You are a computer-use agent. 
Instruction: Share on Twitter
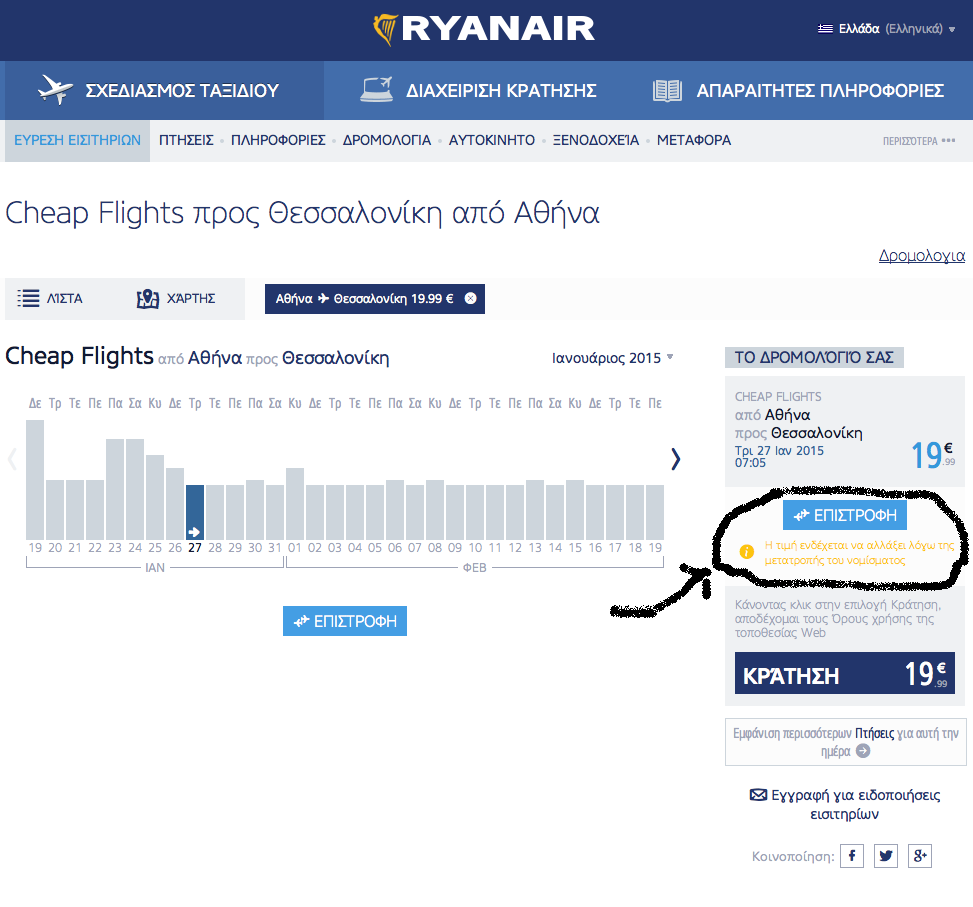pos(886,856)
